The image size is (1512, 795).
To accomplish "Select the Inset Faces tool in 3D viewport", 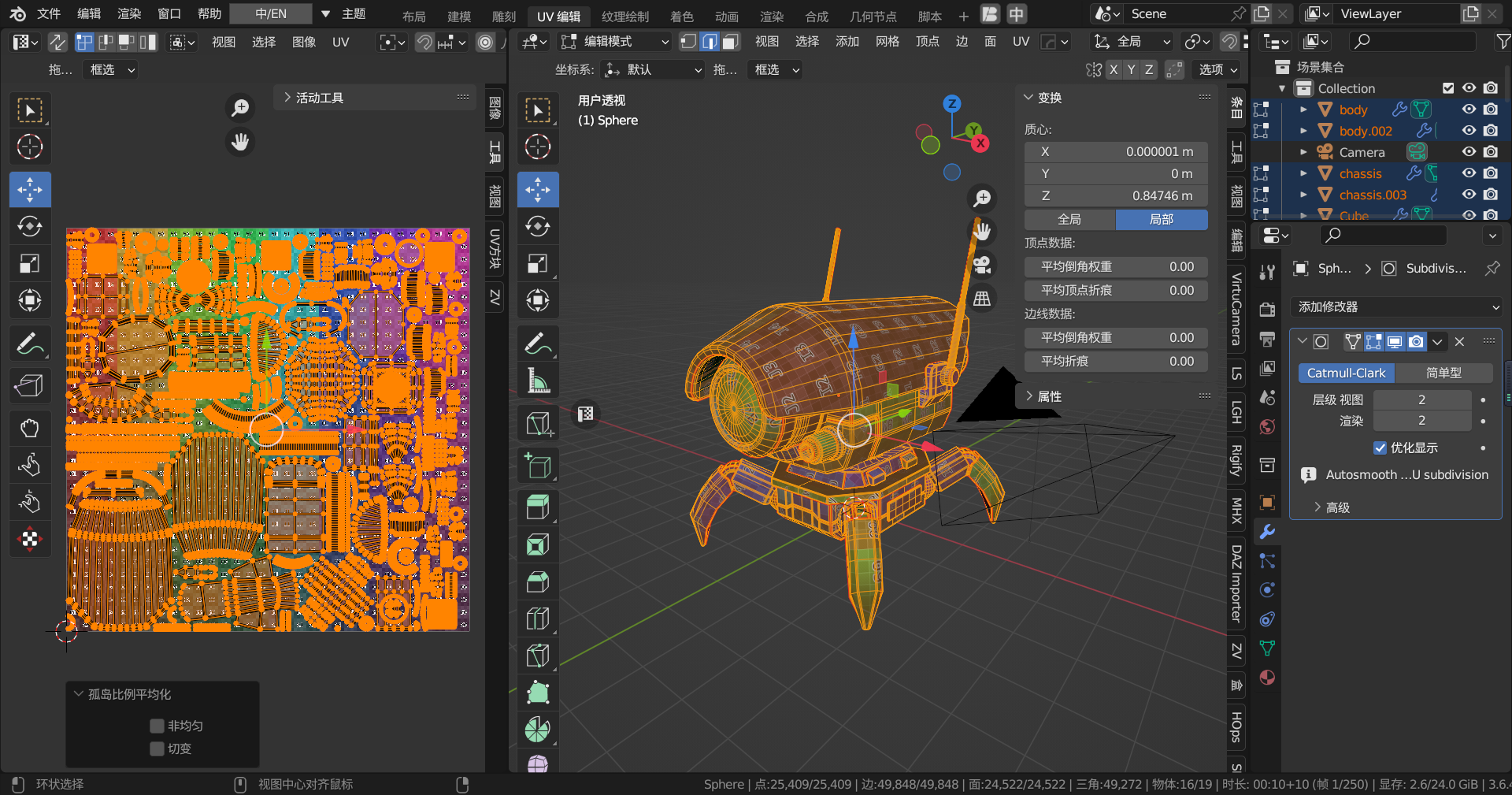I will (x=538, y=544).
